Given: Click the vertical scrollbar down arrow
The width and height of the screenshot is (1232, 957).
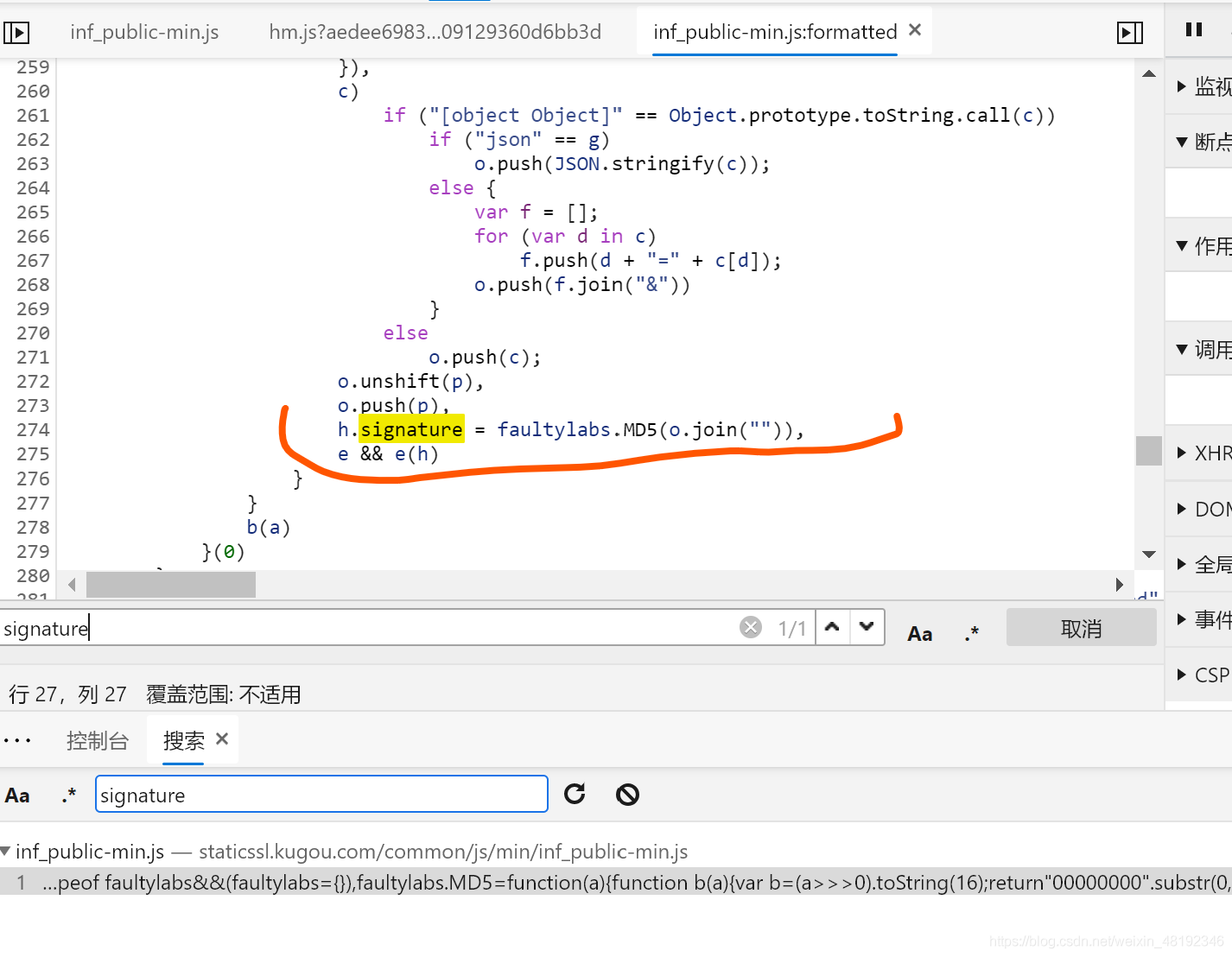Looking at the screenshot, I should pos(1149,554).
